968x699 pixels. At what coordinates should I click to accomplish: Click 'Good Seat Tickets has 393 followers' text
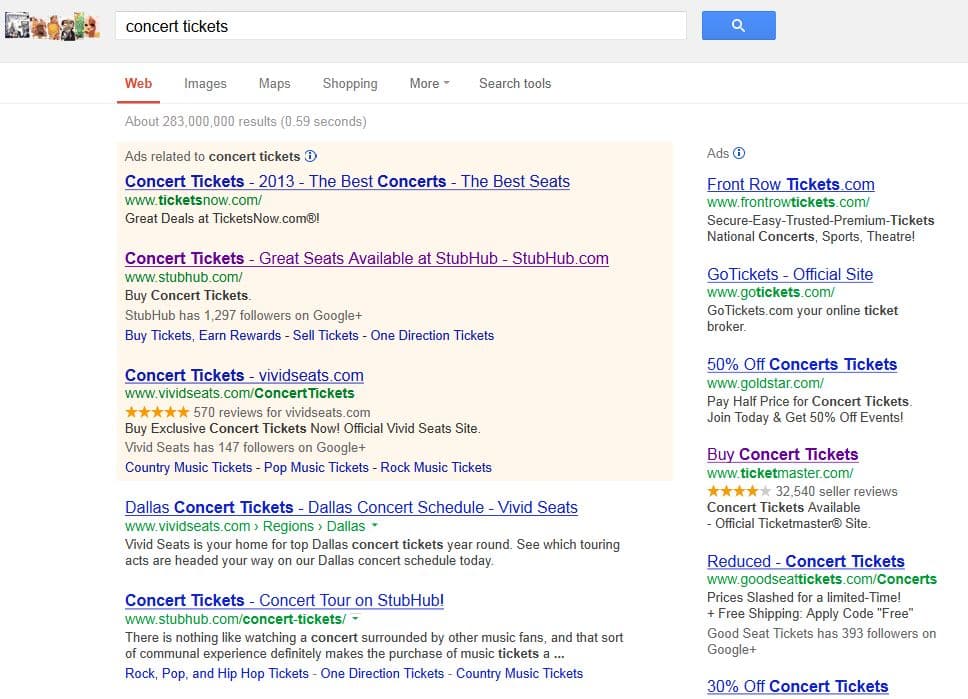click(822, 642)
